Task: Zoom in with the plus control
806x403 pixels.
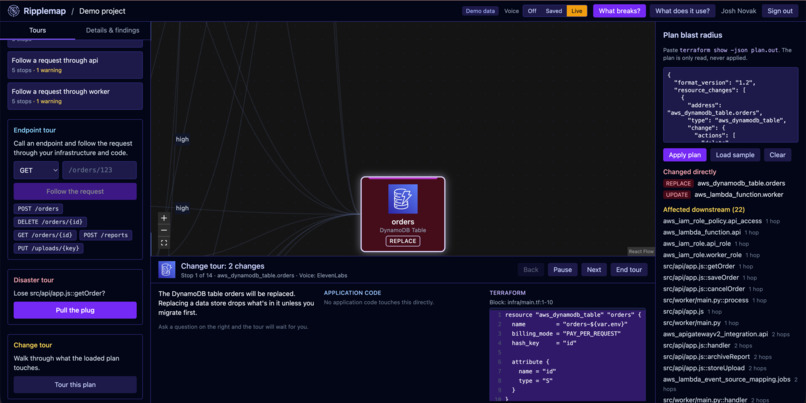Action: (x=164, y=218)
